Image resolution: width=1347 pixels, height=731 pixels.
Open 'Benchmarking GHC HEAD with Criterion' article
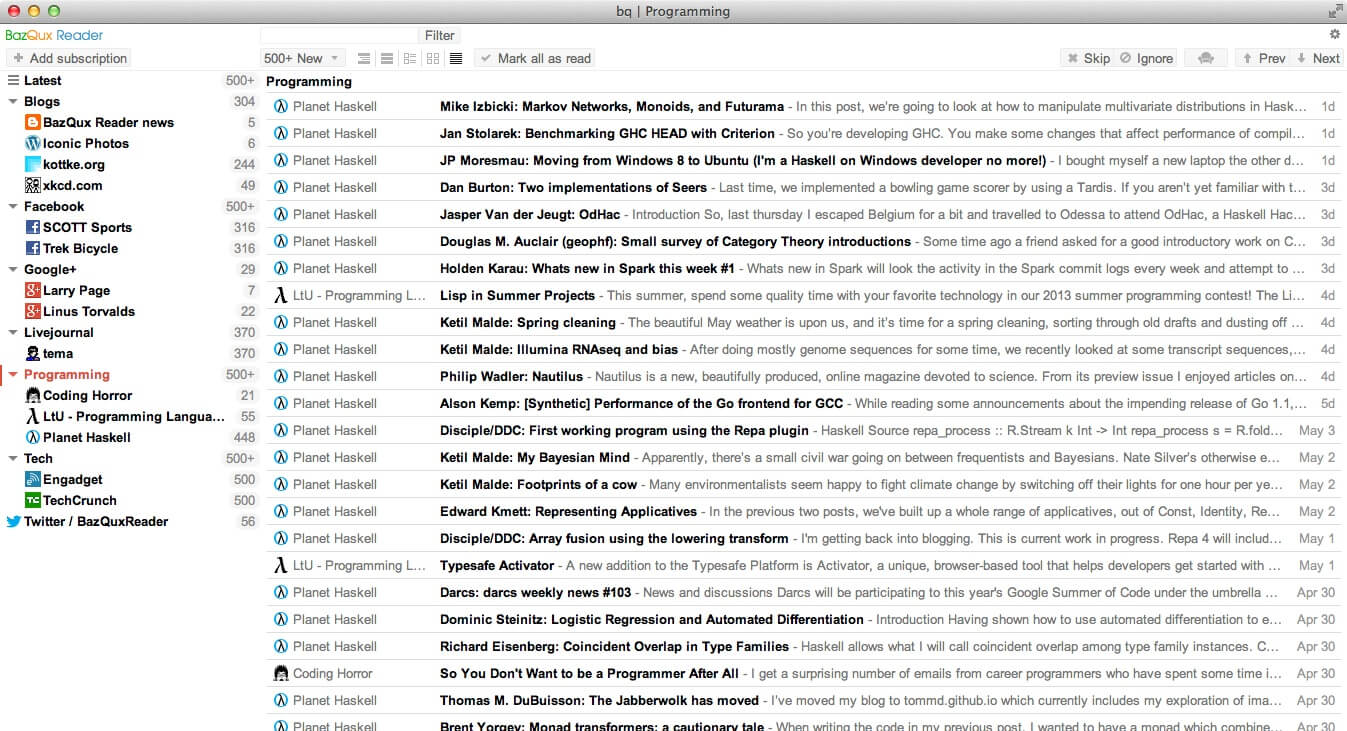pyautogui.click(x=607, y=133)
